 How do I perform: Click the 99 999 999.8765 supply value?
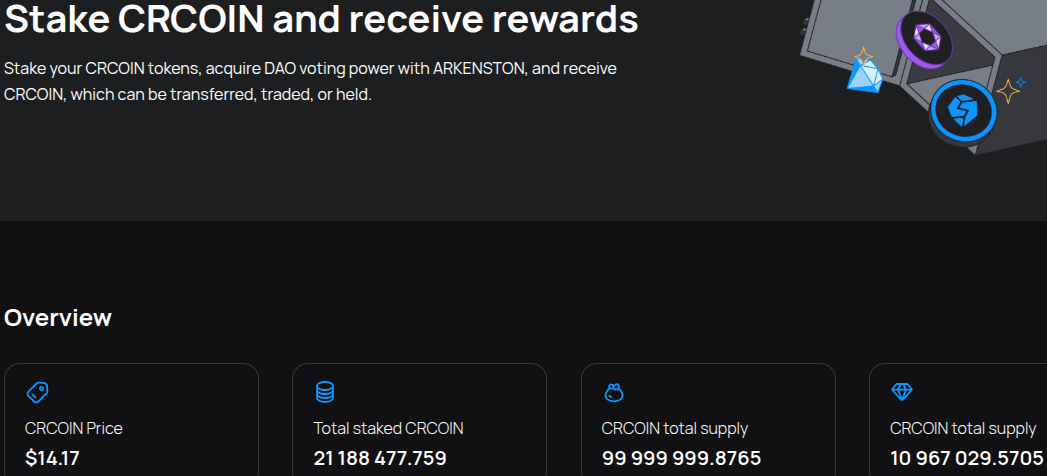coord(681,459)
